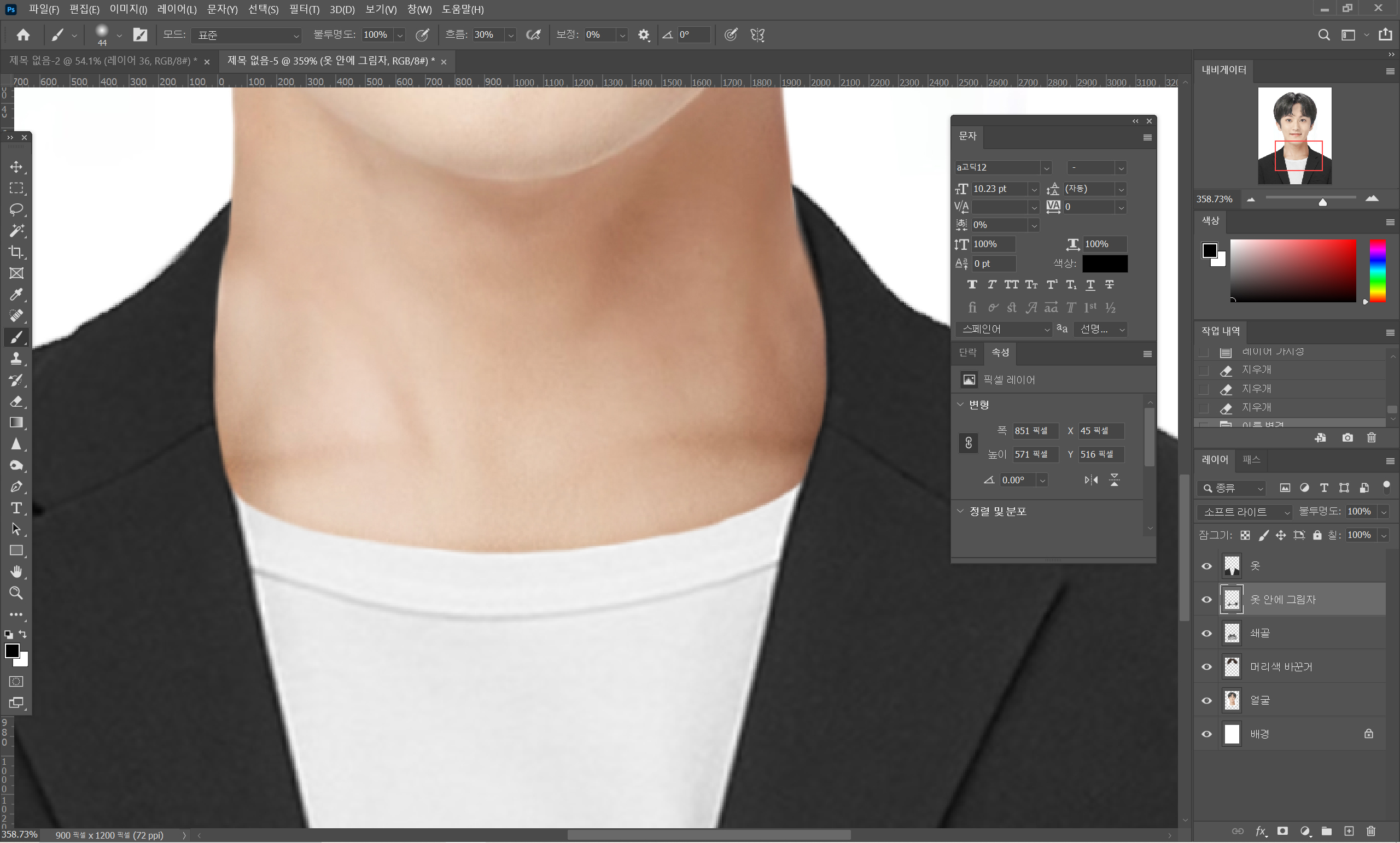This screenshot has height=843, width=1400.
Task: Hide the 얼굴 layer
Action: coord(1207,701)
